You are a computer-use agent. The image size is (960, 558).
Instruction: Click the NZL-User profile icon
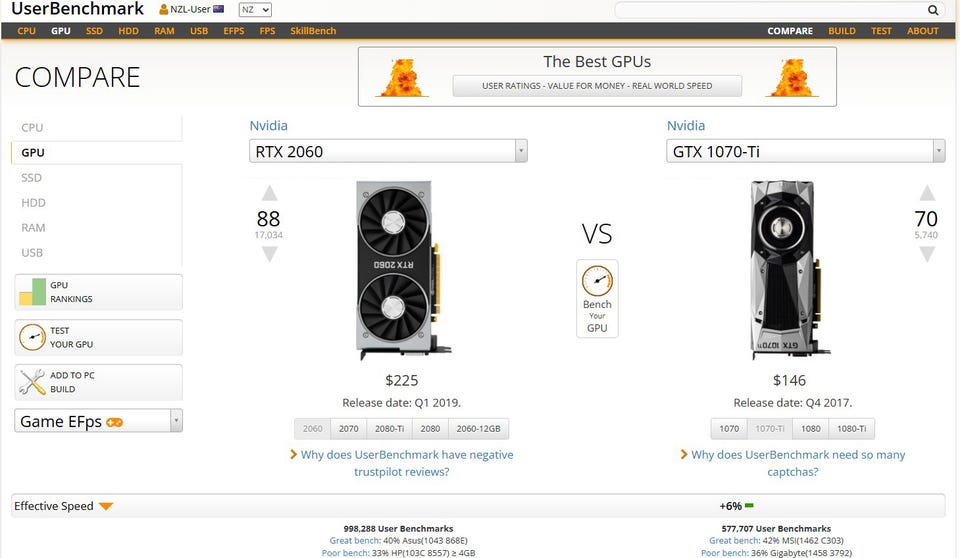[163, 10]
